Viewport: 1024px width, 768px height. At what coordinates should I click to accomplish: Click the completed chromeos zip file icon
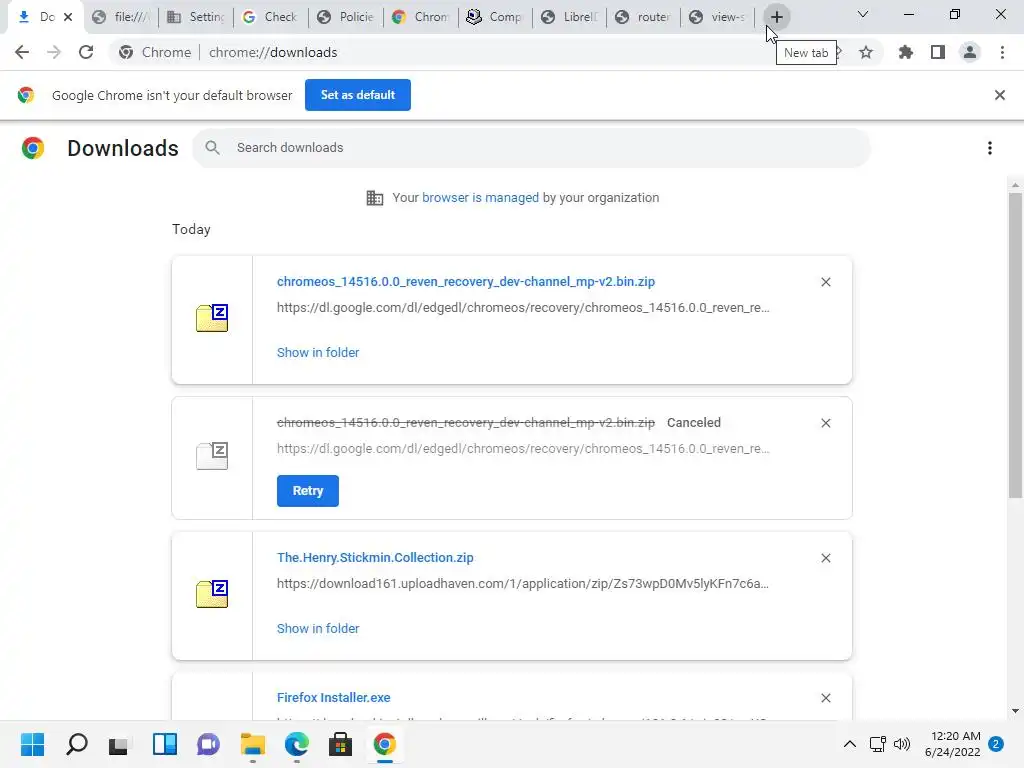(x=212, y=319)
